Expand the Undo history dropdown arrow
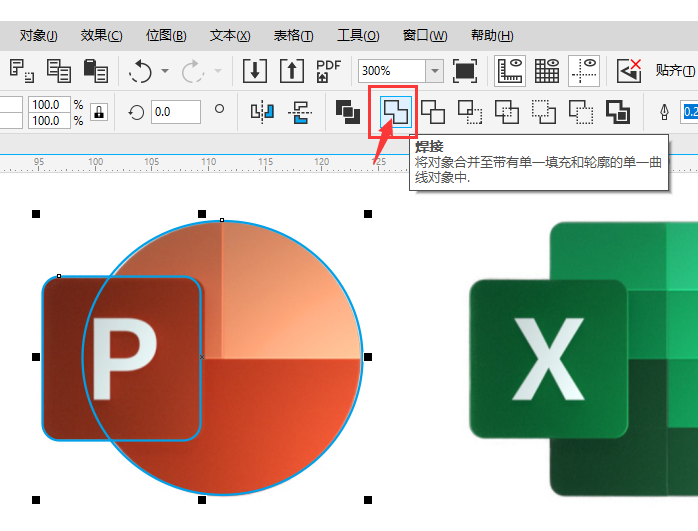698x531 pixels. coord(165,71)
